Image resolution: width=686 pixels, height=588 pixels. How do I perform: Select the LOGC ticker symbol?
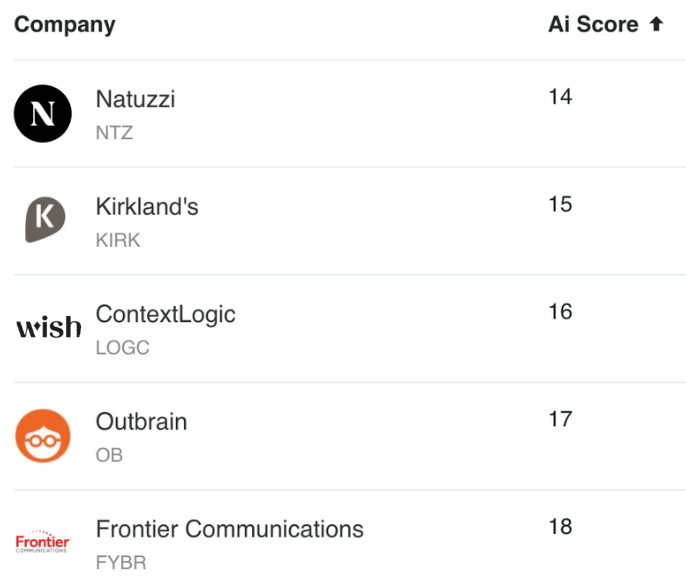(122, 348)
